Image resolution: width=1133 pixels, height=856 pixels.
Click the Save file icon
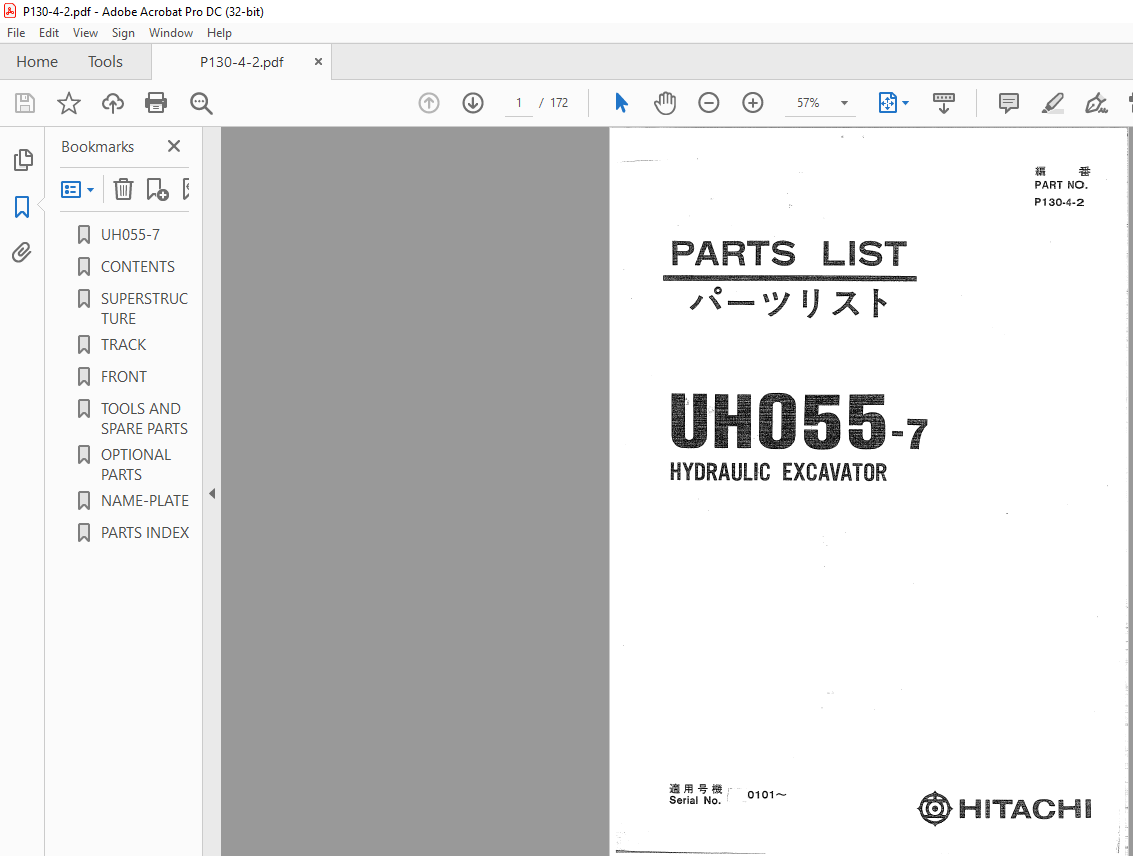tap(25, 103)
